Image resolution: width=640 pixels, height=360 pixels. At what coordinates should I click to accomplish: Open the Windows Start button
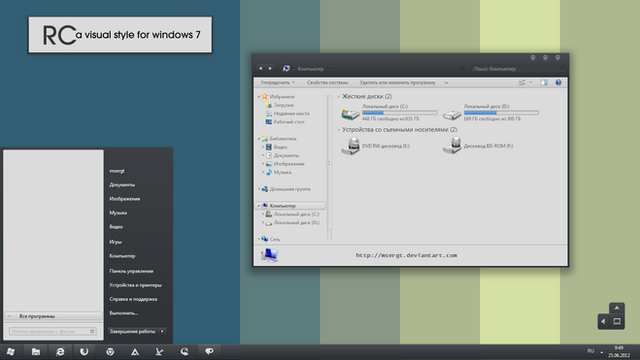pos(11,351)
